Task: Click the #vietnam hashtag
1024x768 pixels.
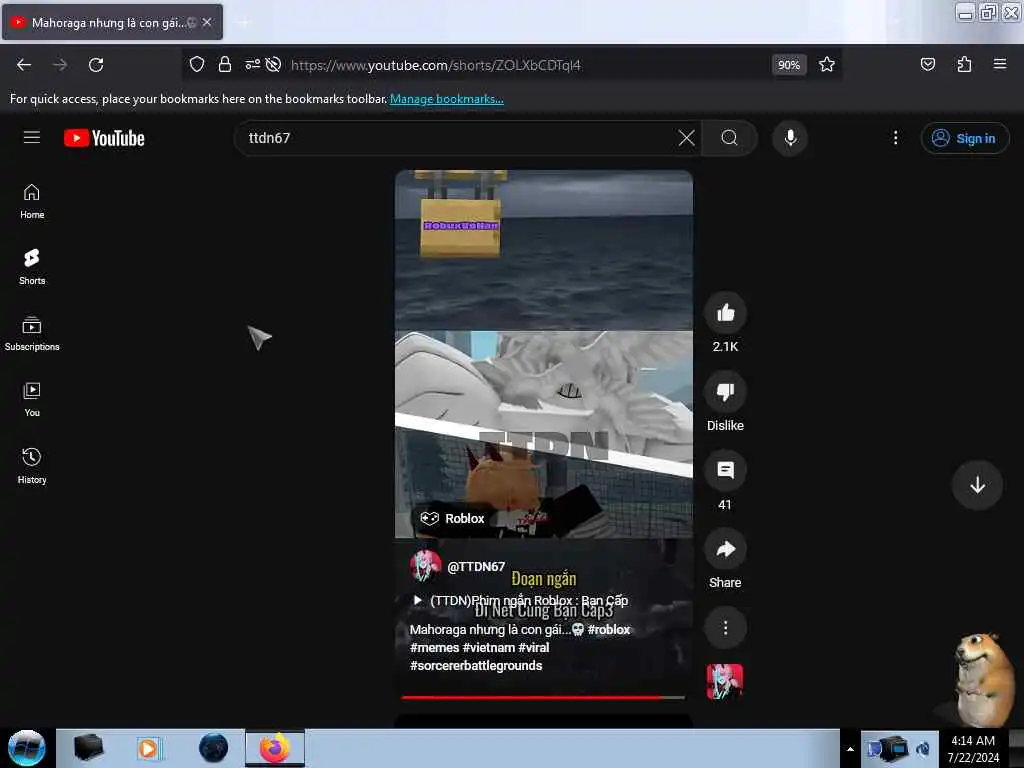Action: coord(488,648)
